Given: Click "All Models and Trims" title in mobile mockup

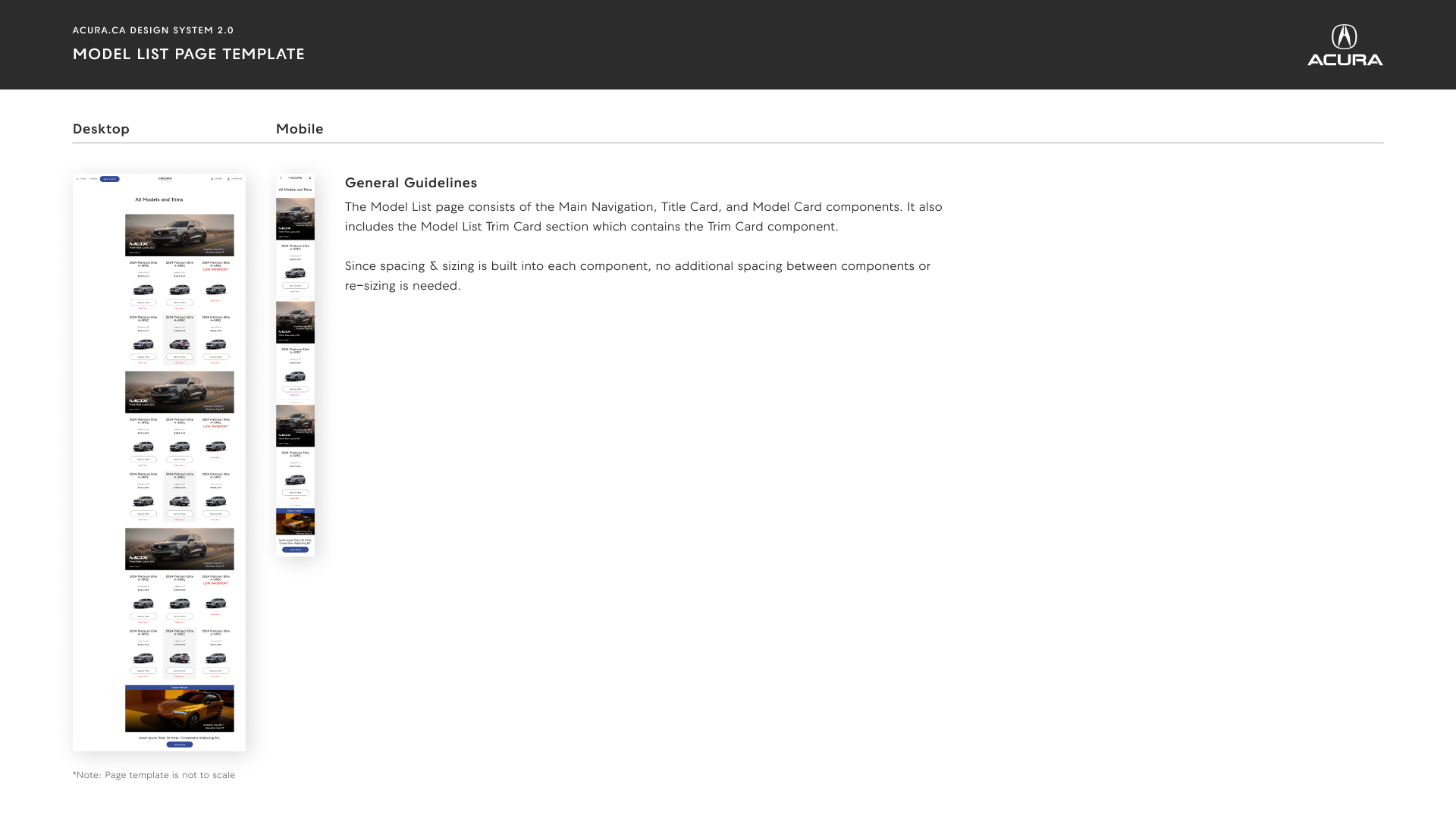Looking at the screenshot, I should point(295,190).
